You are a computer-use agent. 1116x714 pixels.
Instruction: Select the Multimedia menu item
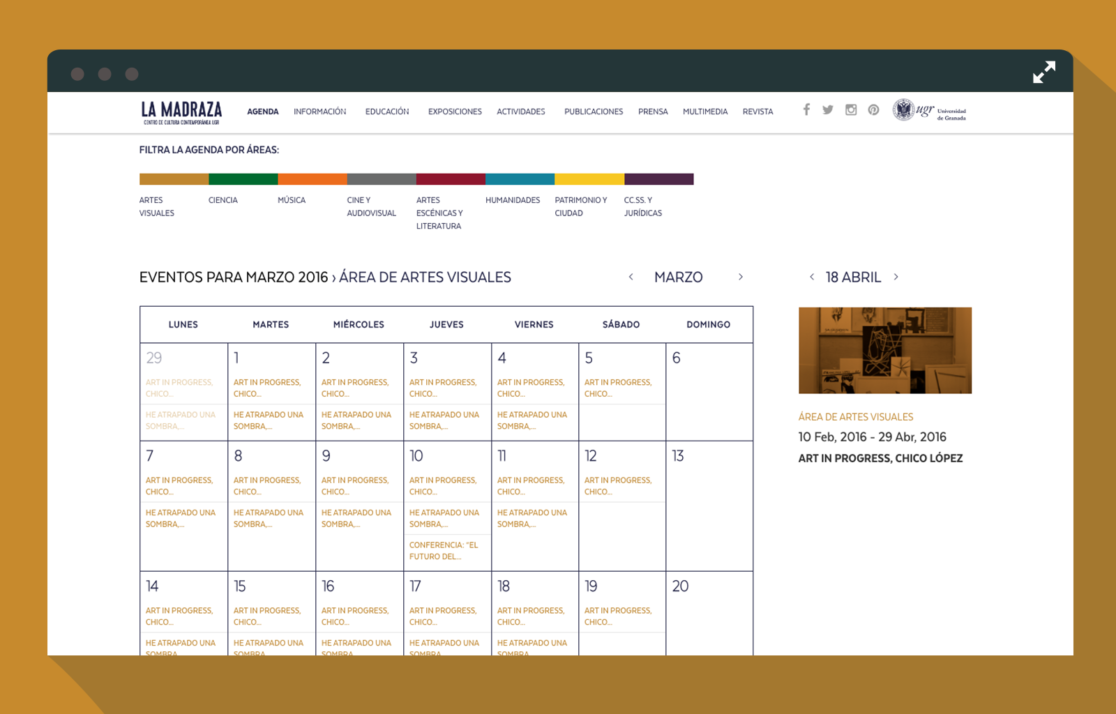(705, 112)
